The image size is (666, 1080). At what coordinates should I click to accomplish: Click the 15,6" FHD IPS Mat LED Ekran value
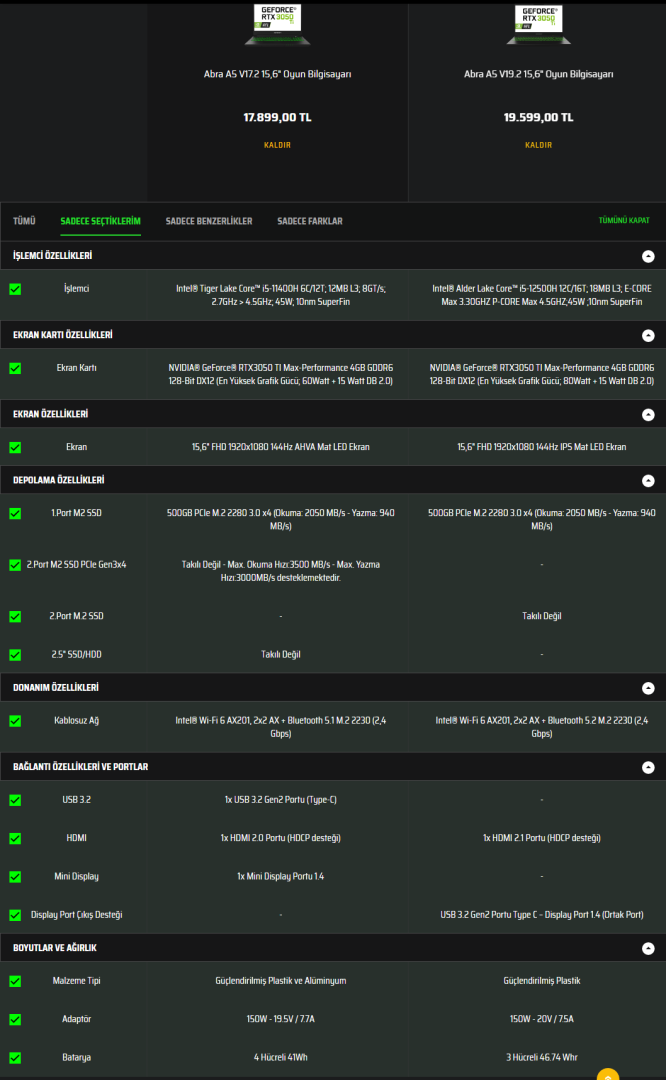pyautogui.click(x=542, y=447)
